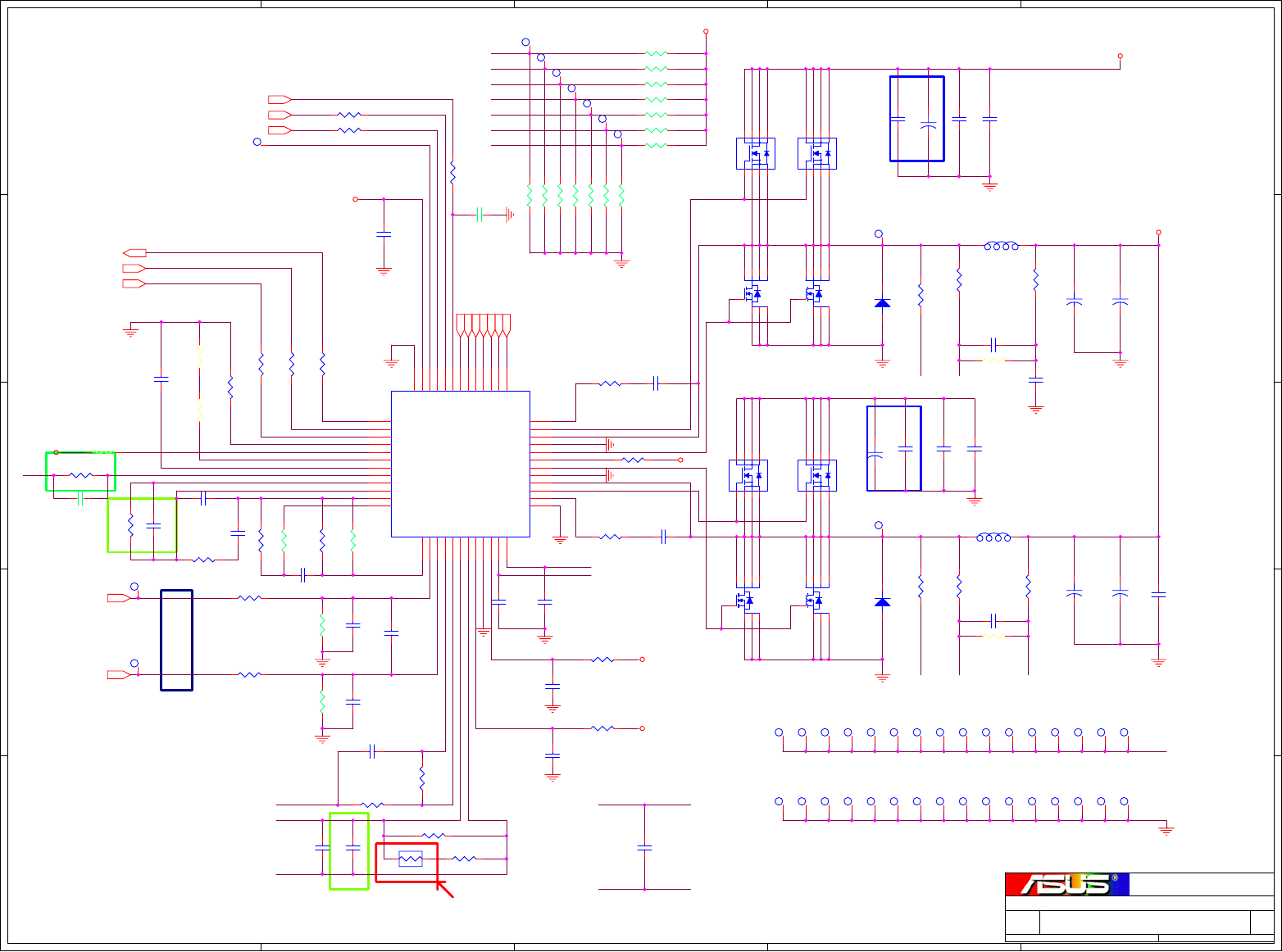Select green capacitor beneath the leftmost green box
Screen dimensions: 1282x952
[80, 498]
